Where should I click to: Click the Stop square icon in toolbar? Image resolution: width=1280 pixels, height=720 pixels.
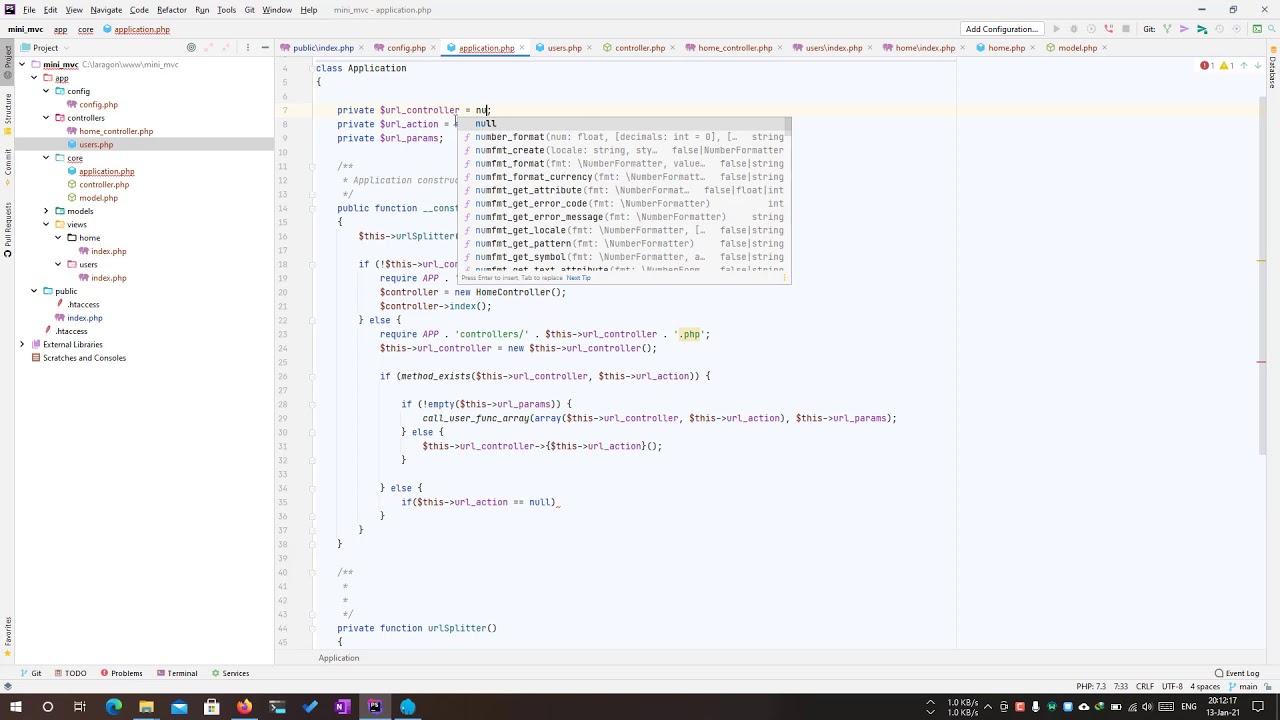1126,29
